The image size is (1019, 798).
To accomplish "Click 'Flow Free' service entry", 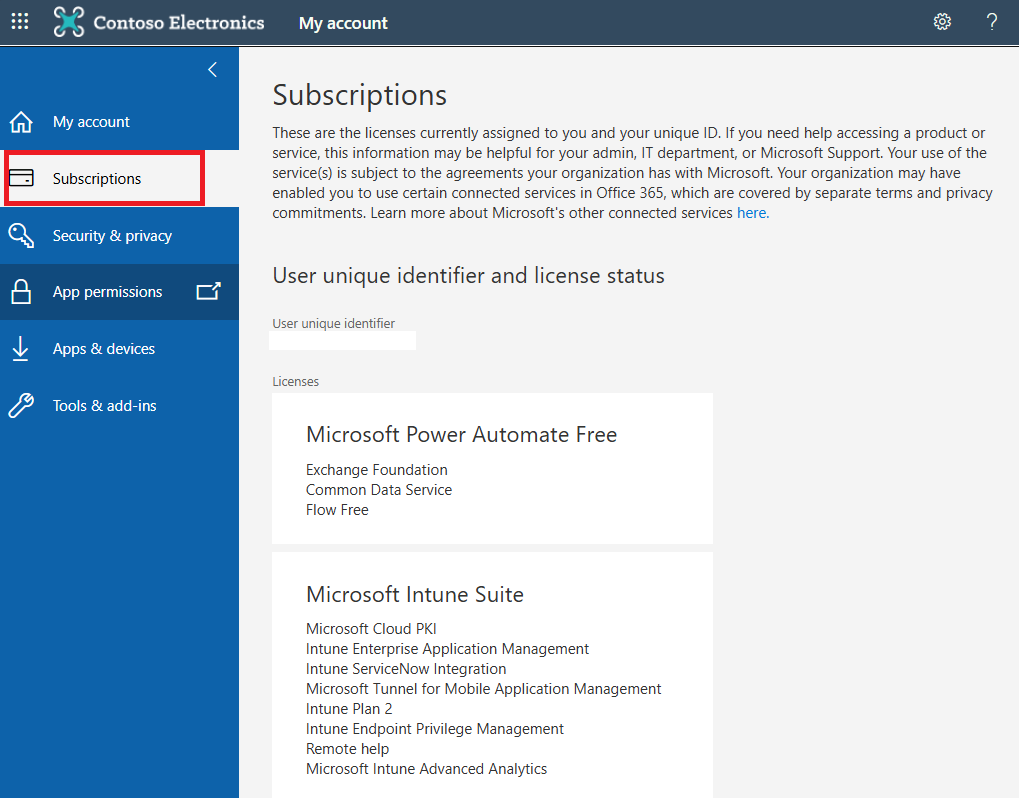I will coord(337,510).
